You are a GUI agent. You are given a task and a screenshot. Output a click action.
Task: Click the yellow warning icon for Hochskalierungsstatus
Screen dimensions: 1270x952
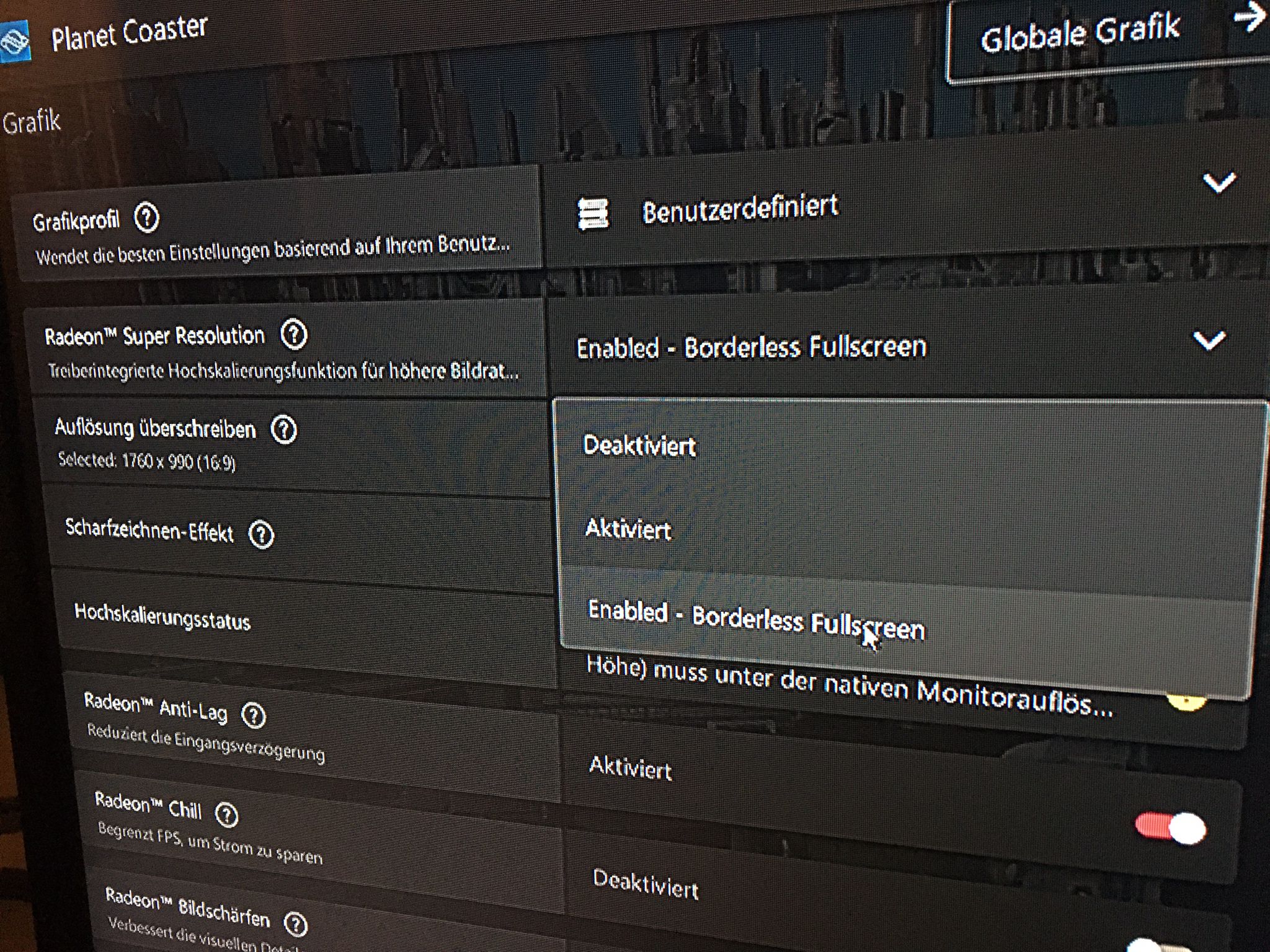click(1186, 700)
